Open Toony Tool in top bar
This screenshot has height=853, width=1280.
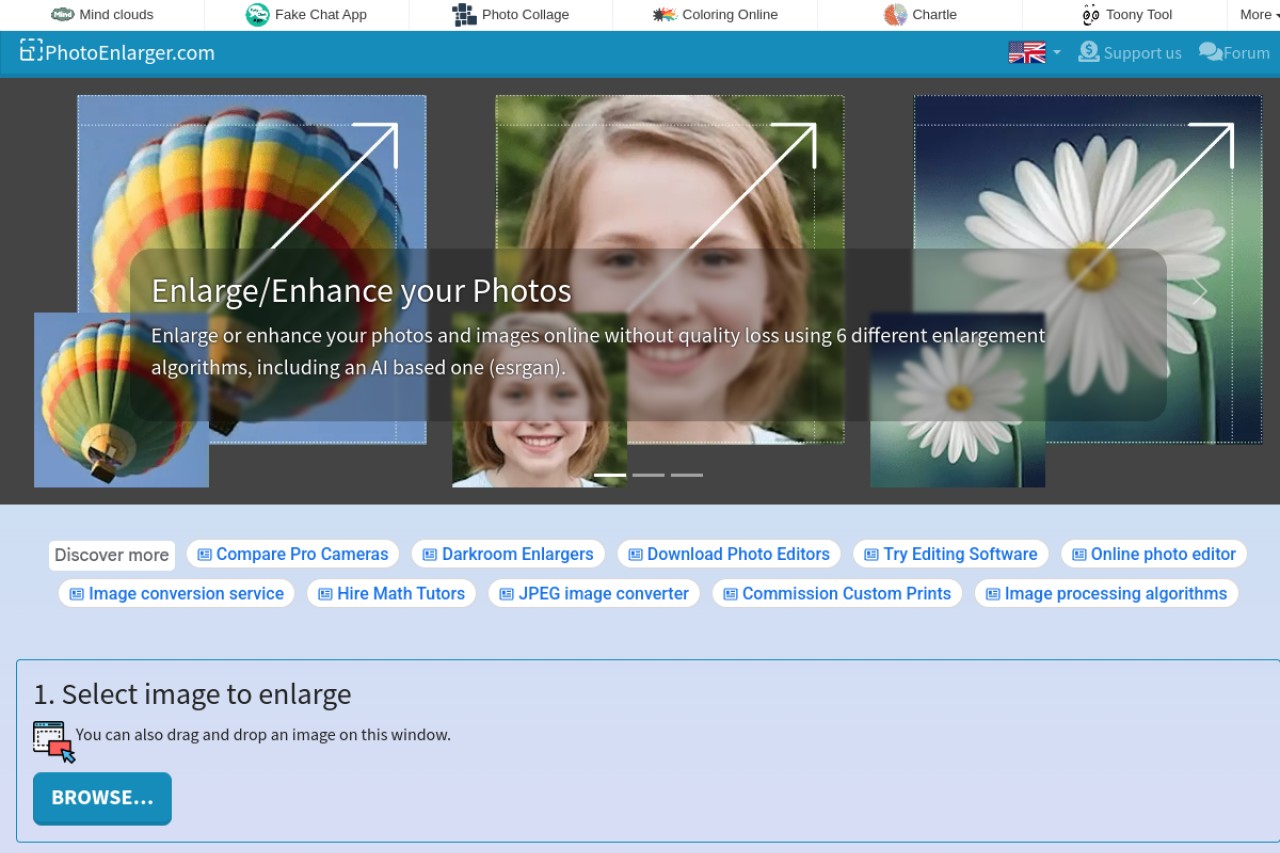[1127, 14]
